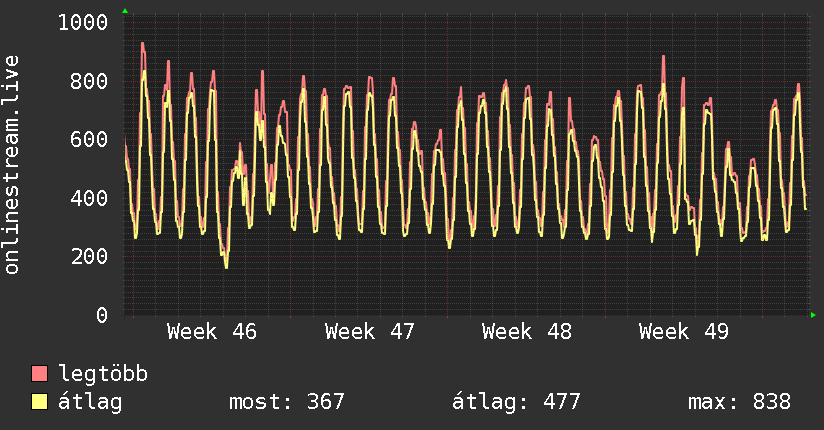The height and width of the screenshot is (430, 824).
Task: Click the green arrow atop the y-axis
Action: 125,11
